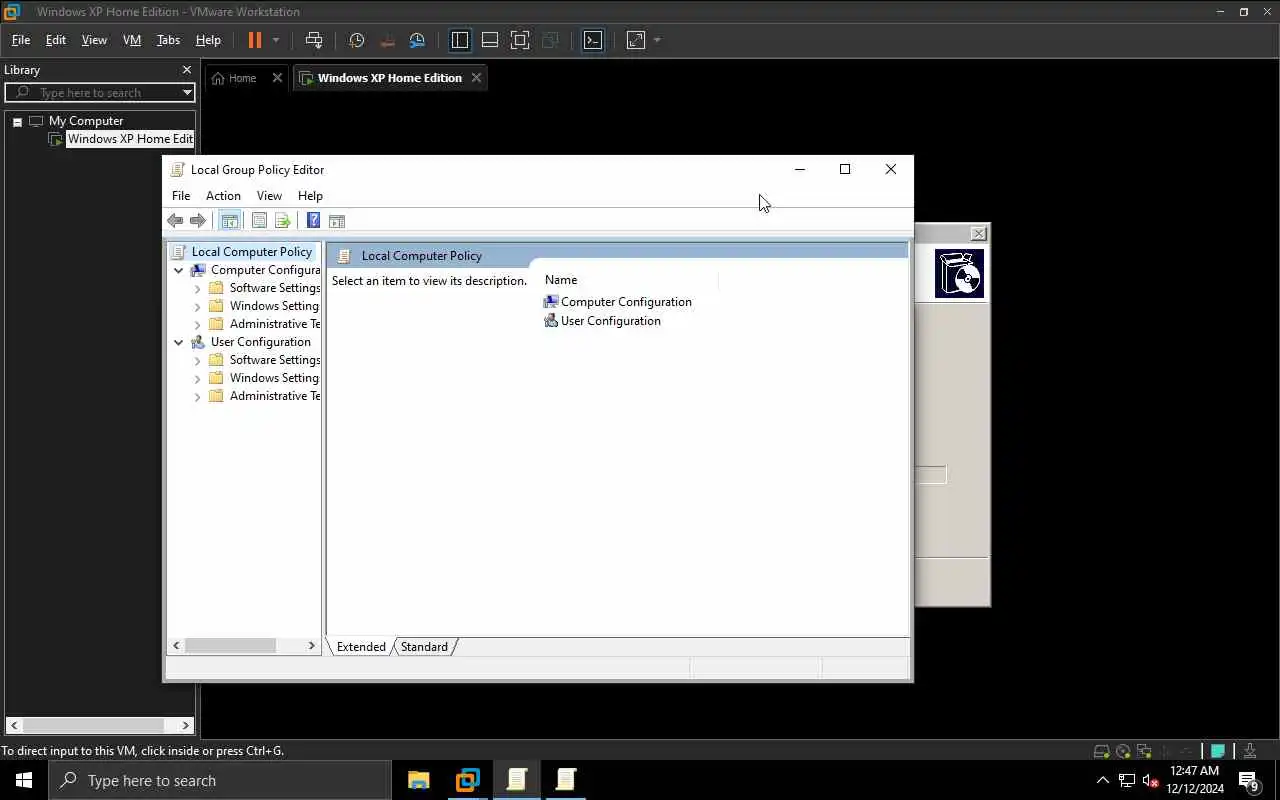1280x800 pixels.
Task: Open Snapshot Manager wrench-clock icon
Action: point(417,40)
